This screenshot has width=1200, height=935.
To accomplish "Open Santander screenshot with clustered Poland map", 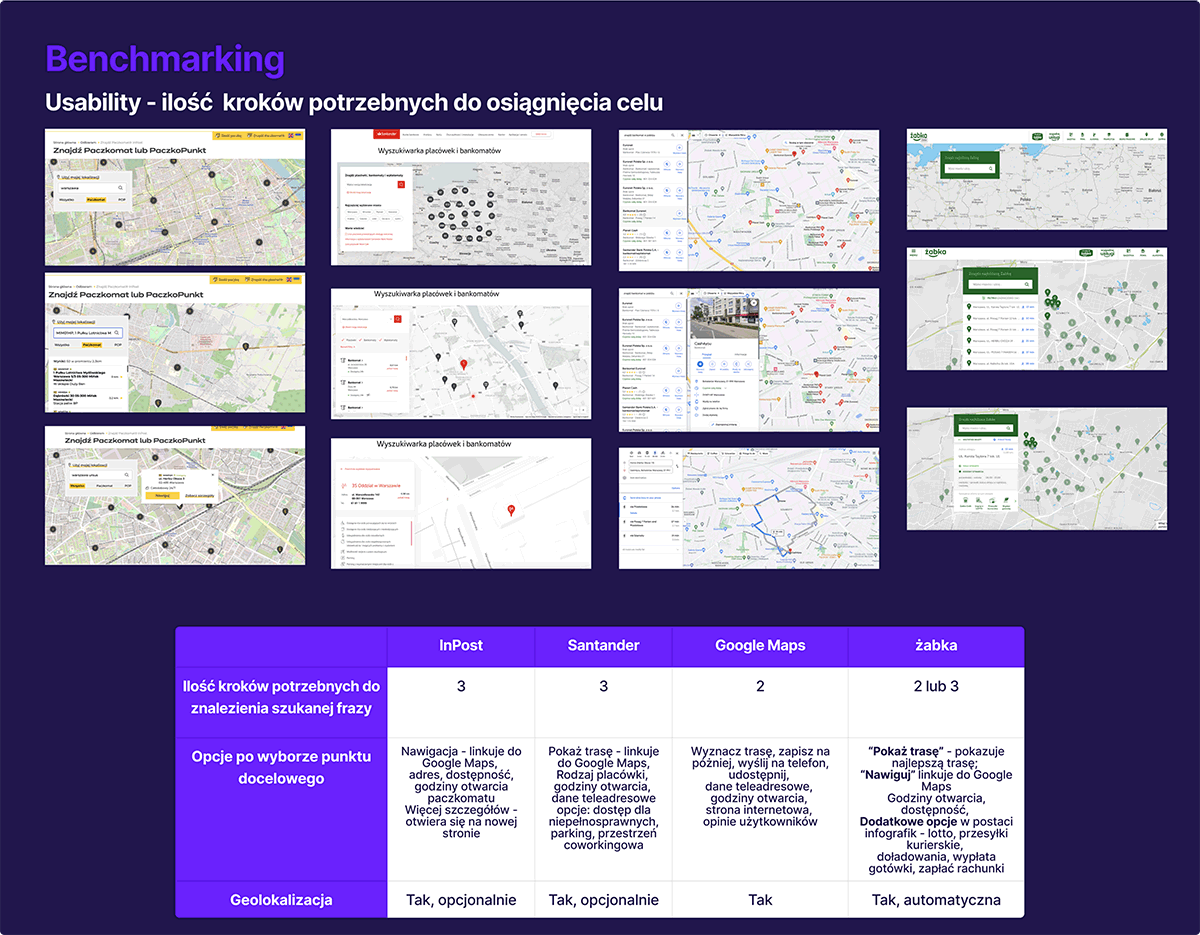I will tap(461, 197).
